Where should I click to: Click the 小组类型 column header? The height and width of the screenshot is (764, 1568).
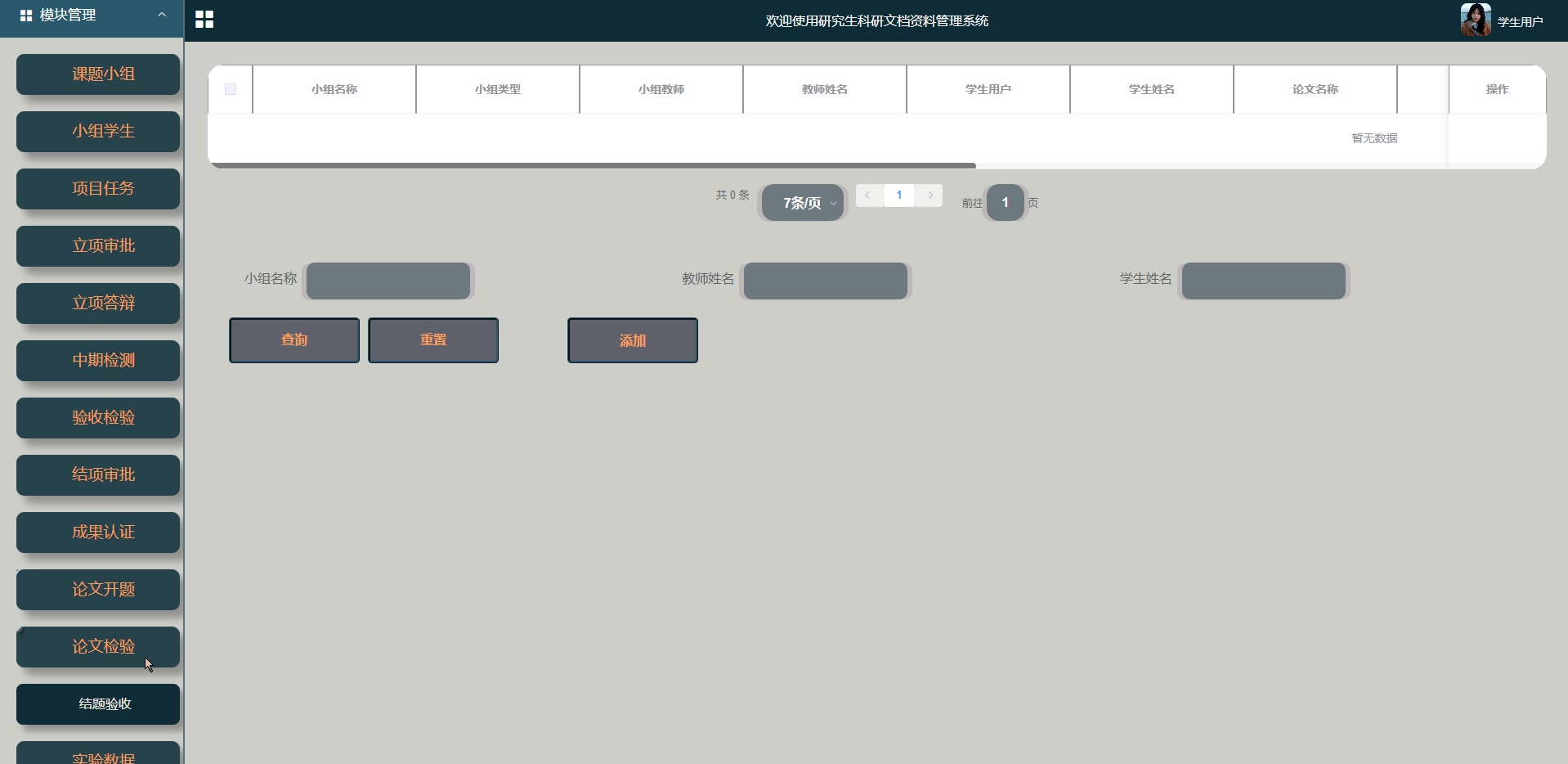[x=498, y=89]
